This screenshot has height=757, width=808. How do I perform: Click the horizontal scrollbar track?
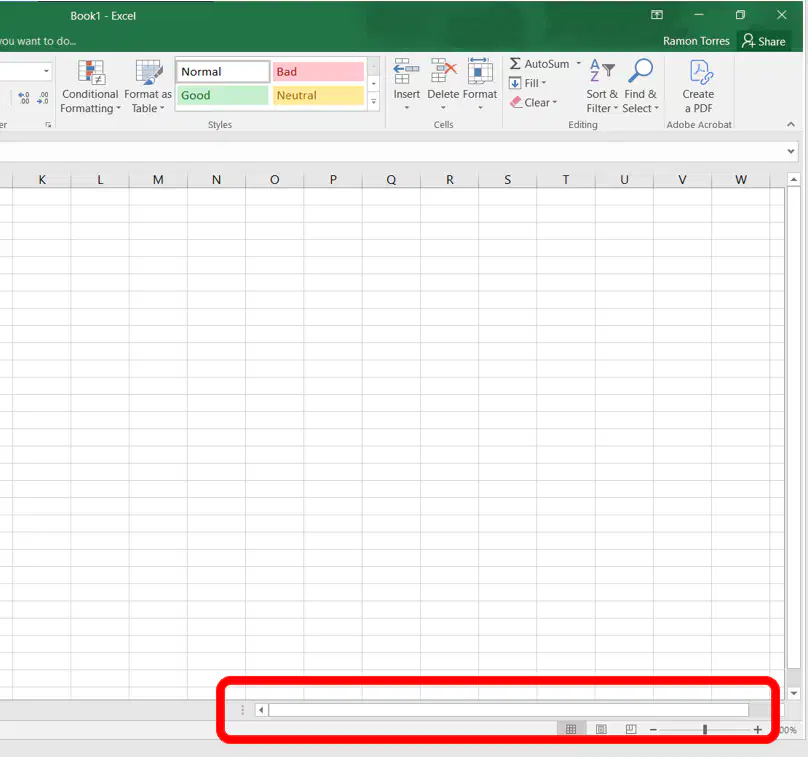pos(509,710)
